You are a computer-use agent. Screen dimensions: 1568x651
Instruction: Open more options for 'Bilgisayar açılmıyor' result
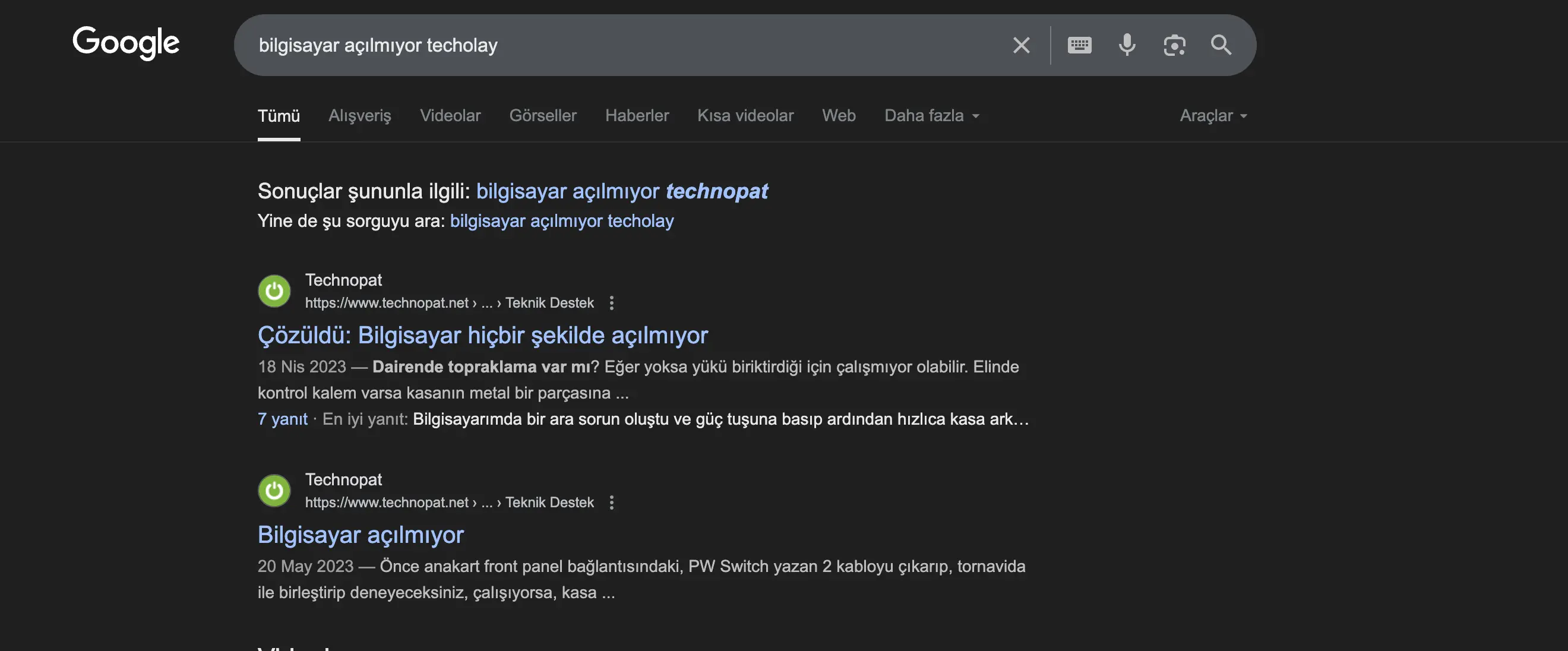pyautogui.click(x=612, y=503)
